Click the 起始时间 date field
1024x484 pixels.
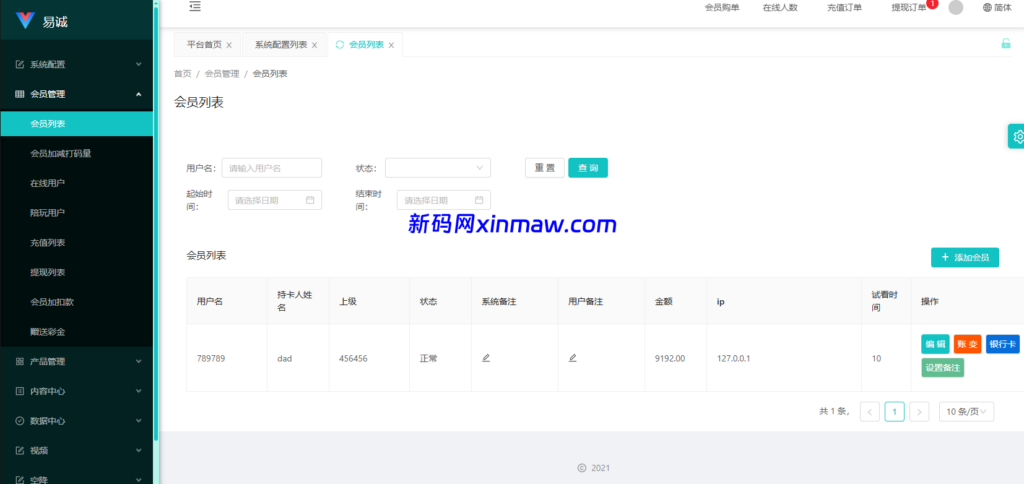click(x=275, y=200)
